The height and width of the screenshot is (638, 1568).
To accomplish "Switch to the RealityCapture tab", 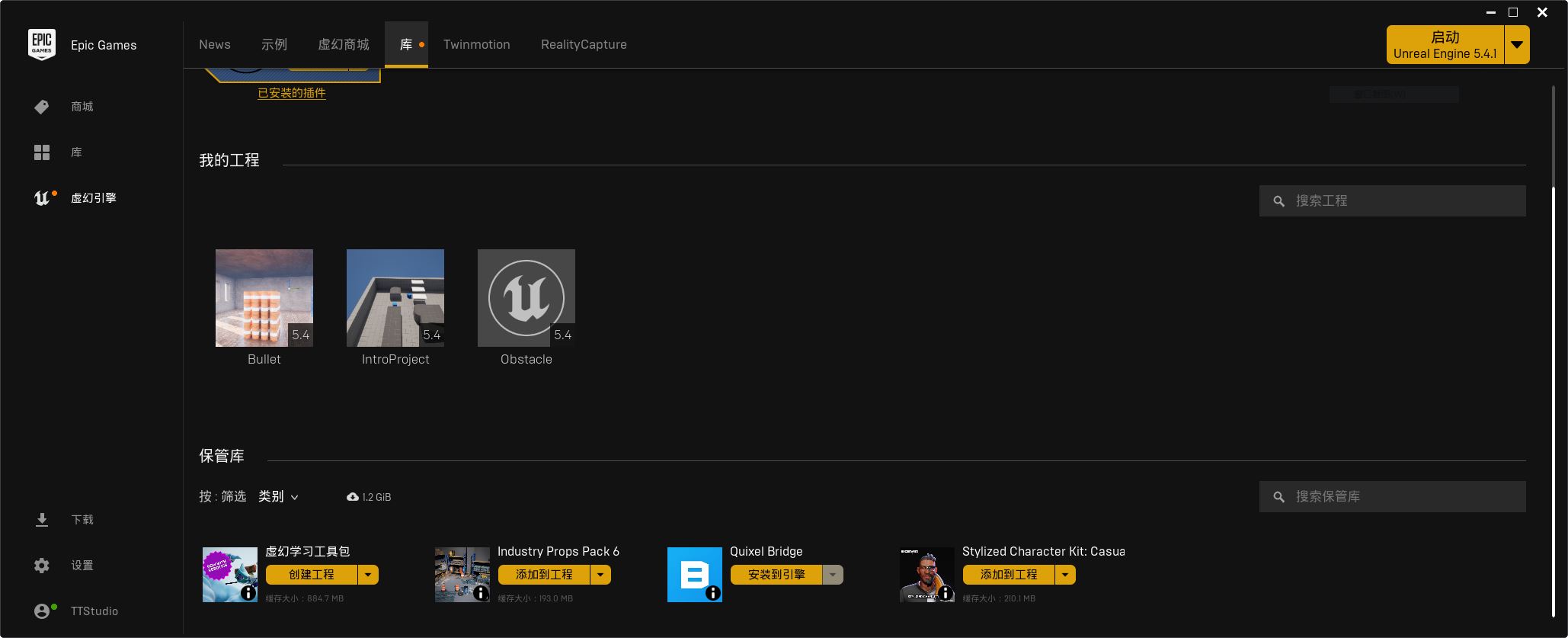I will (x=584, y=45).
